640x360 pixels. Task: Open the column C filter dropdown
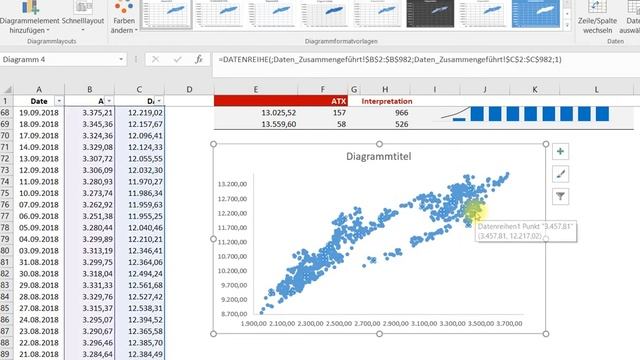click(159, 101)
